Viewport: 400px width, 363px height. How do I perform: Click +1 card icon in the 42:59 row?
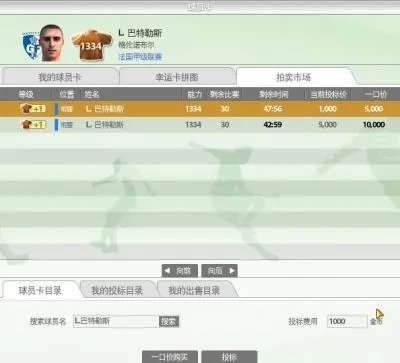33,124
